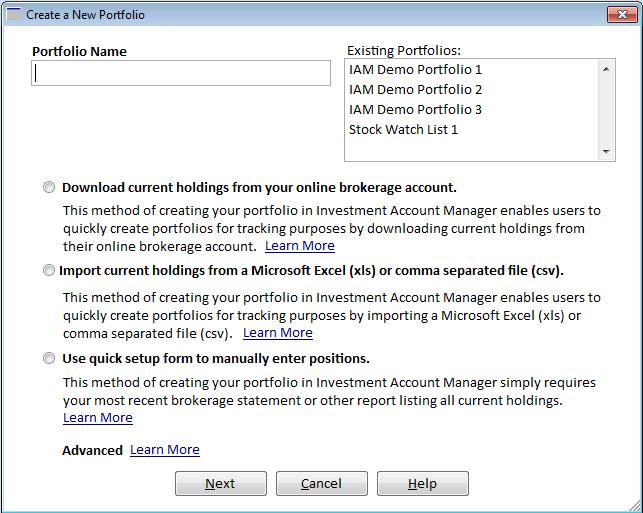Viewport: 643px width, 513px height.
Task: Open the Advanced Learn More link
Action: 165,450
